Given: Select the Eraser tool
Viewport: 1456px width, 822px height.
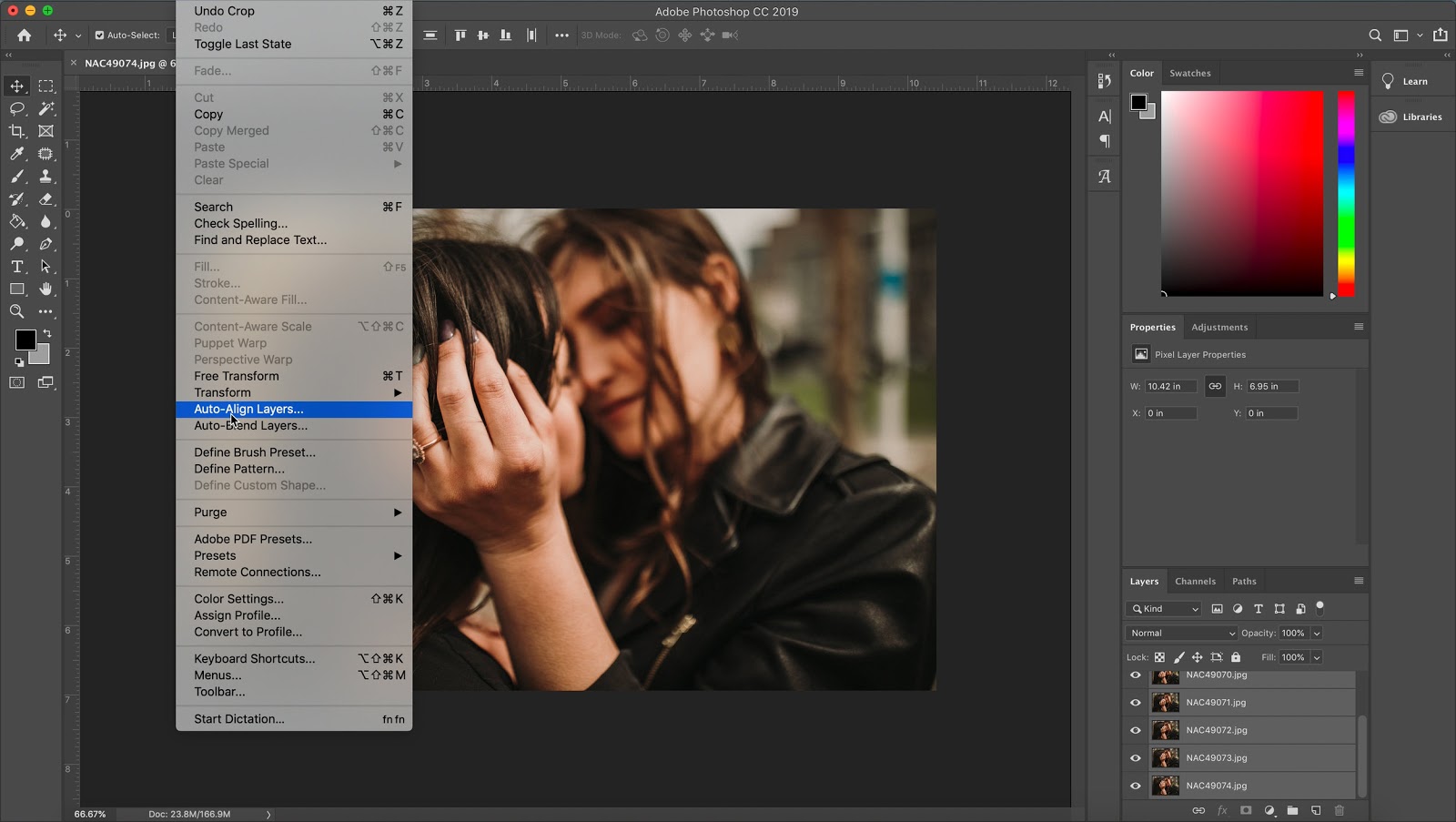Looking at the screenshot, I should coord(45,198).
